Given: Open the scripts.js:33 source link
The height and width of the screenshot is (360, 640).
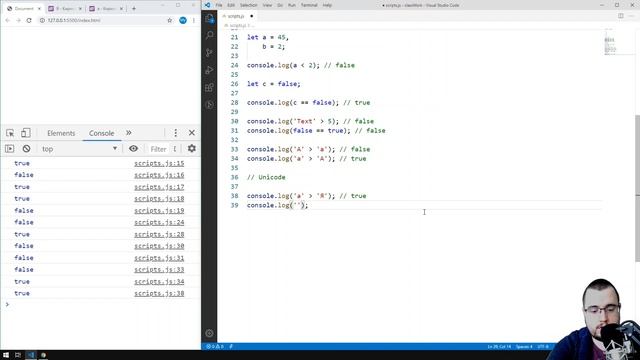Looking at the screenshot, I should (x=159, y=270).
